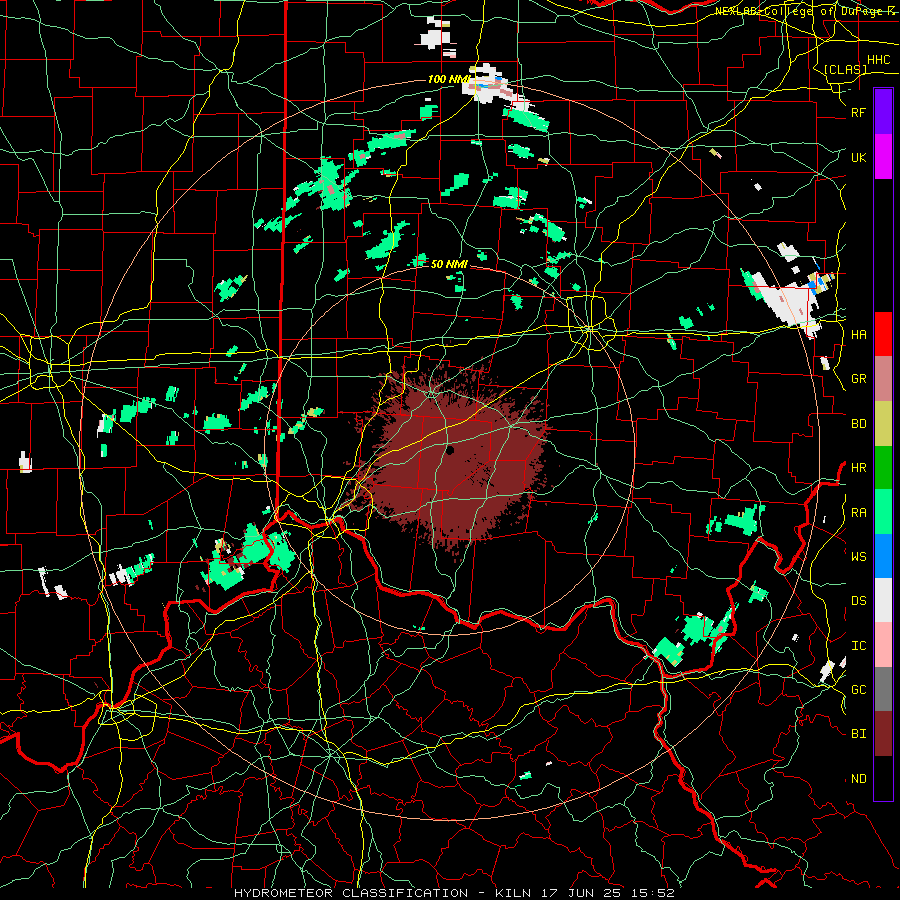Click the GC legend label
This screenshot has height=900, width=900.
[x=859, y=689]
